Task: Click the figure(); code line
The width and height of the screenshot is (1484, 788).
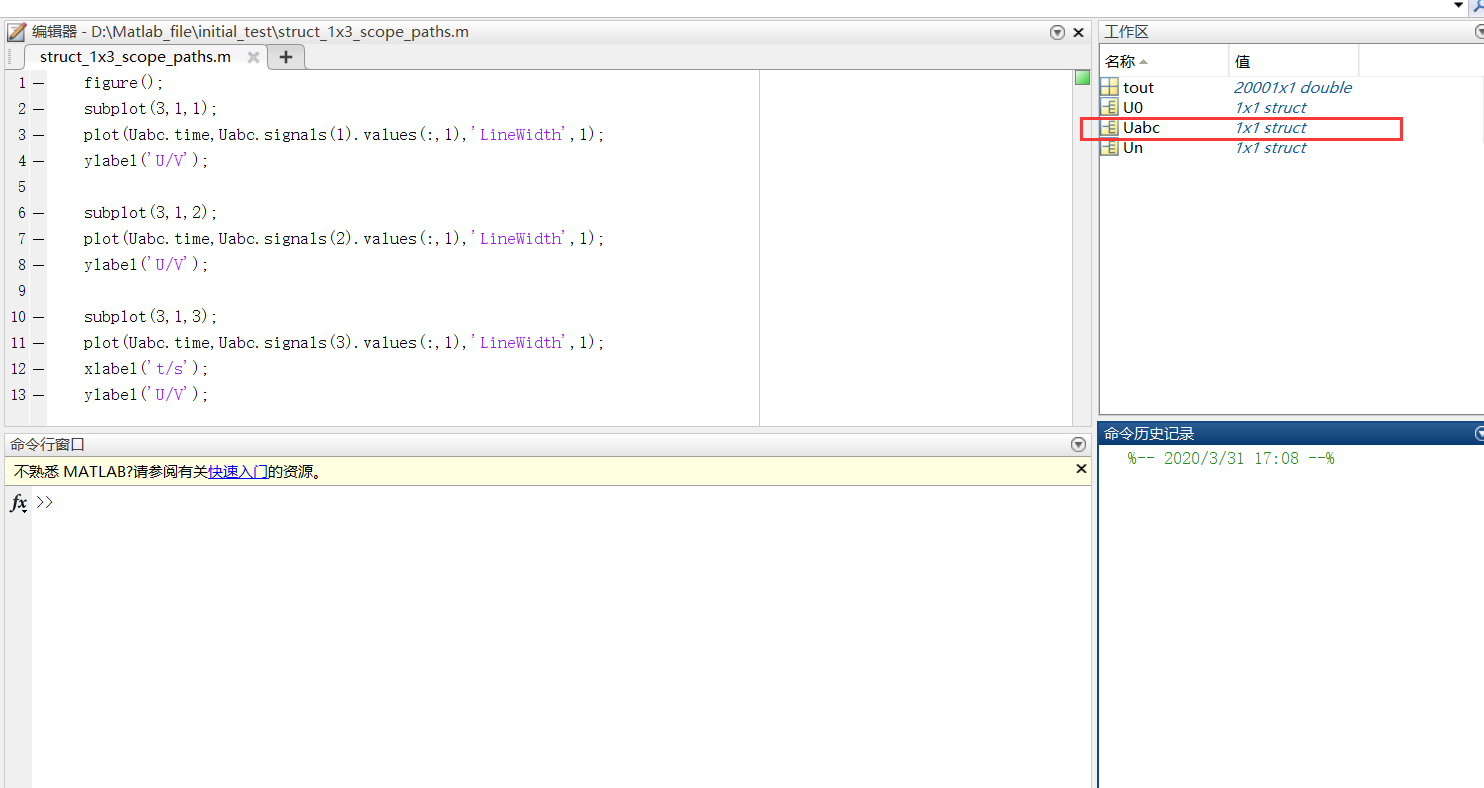Action: point(123,83)
